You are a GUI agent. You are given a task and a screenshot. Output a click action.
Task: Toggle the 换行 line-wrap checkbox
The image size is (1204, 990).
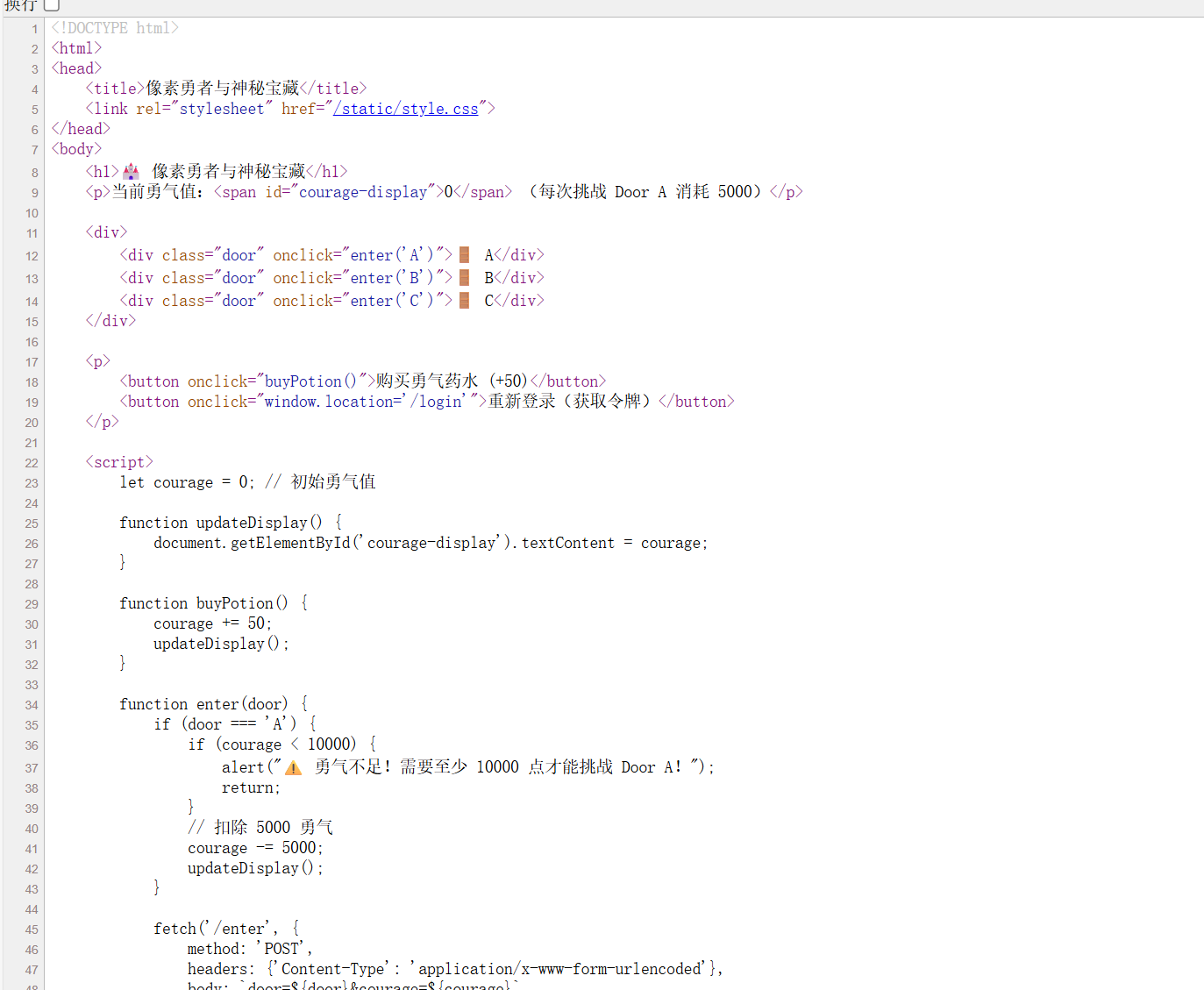[x=52, y=6]
